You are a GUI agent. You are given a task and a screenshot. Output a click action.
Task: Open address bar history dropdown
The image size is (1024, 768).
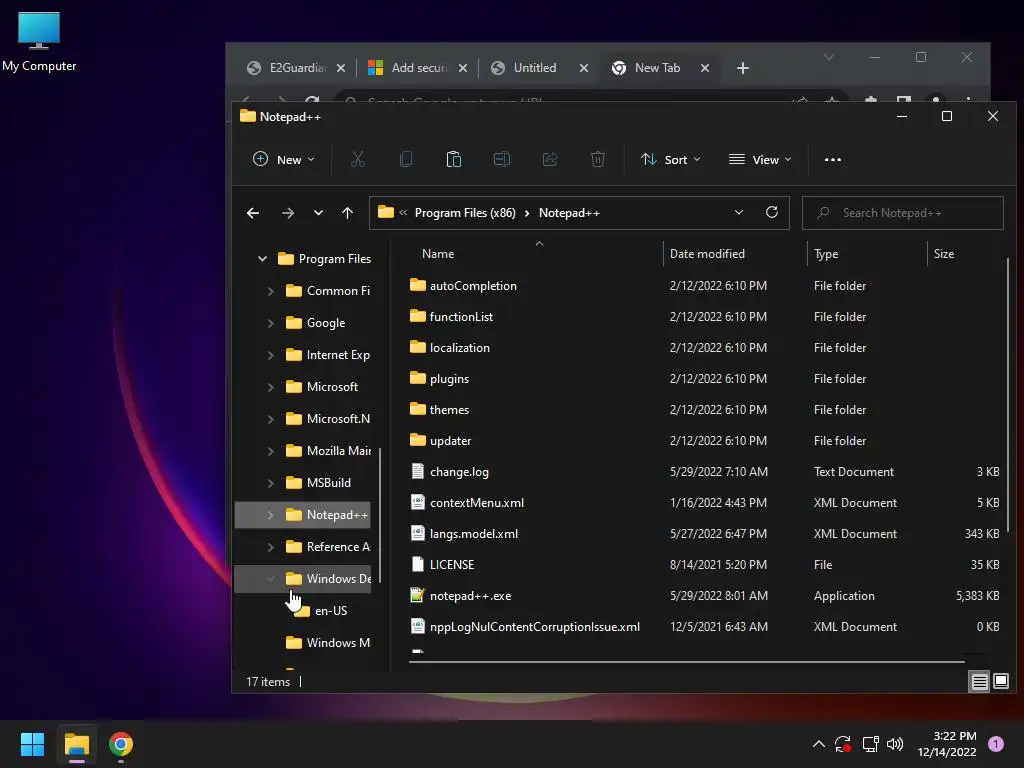click(739, 212)
